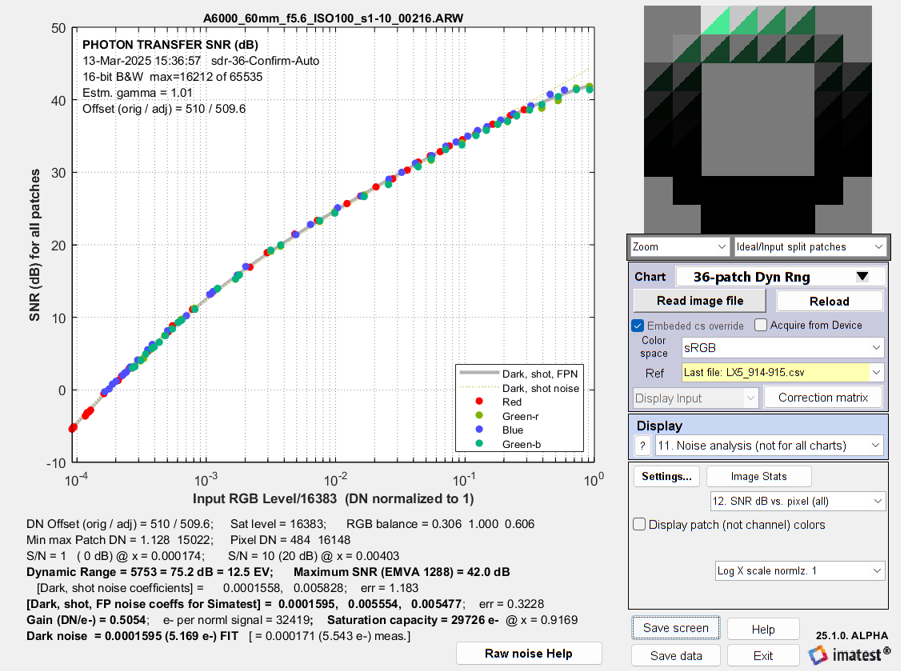901x671 pixels.
Task: Click the 'Gain (DN/e-) = 0.5054' result
Action: (x=87, y=620)
